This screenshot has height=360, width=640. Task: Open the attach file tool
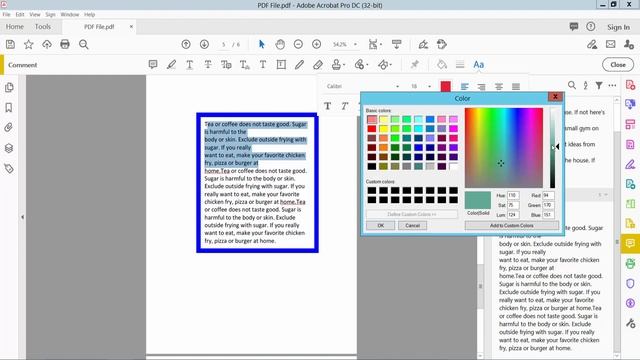(x=360, y=64)
